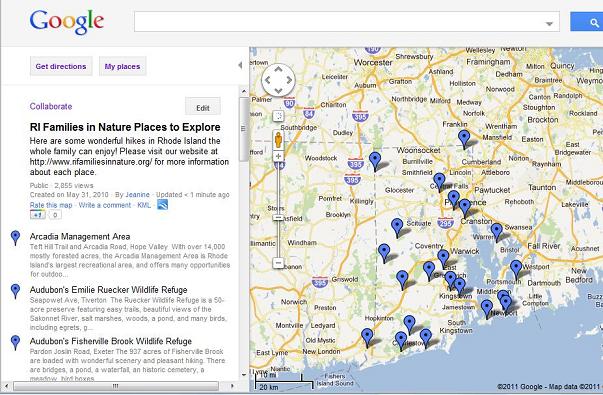
Task: Open Get directions
Action: point(61,67)
